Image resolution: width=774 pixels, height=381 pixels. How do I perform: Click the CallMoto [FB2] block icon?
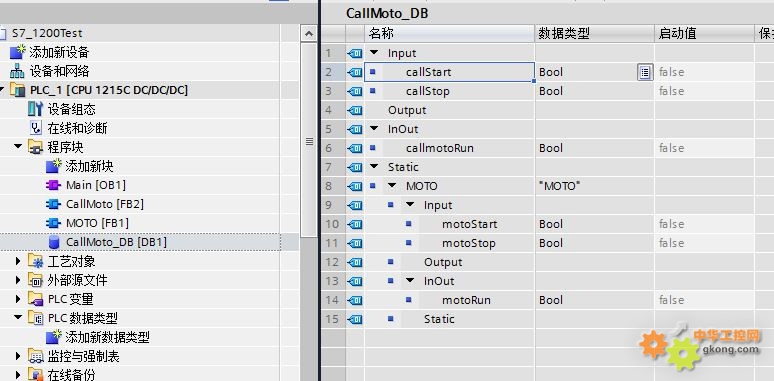[53, 204]
